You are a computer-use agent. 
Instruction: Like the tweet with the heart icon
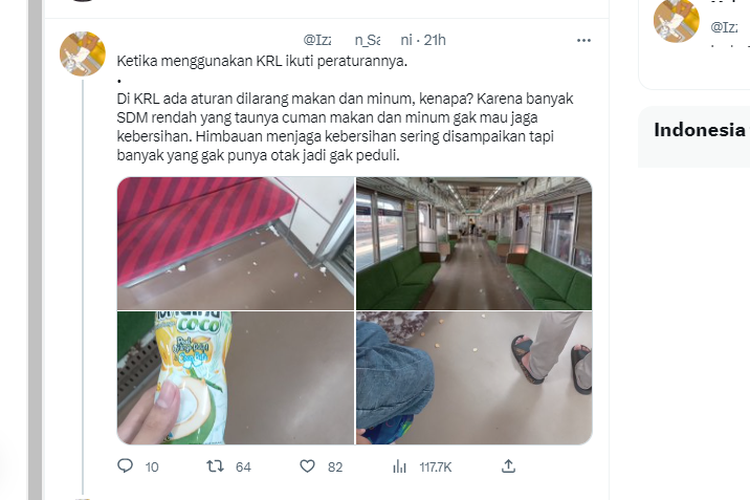coord(307,466)
